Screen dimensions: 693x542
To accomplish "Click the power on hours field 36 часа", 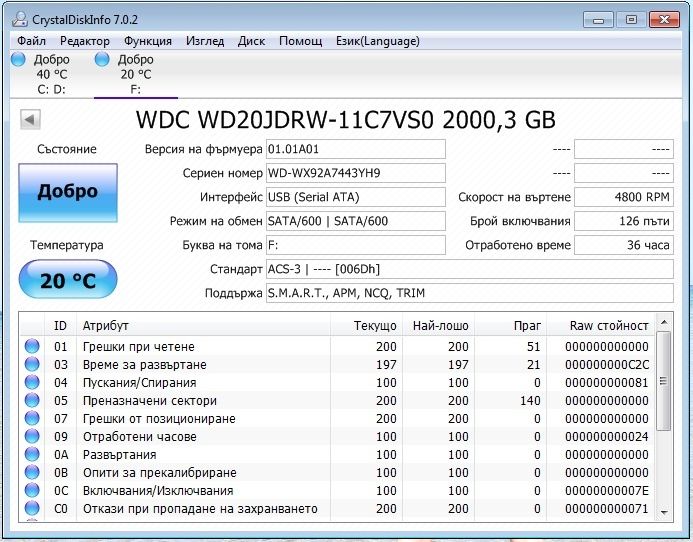I will coord(624,245).
